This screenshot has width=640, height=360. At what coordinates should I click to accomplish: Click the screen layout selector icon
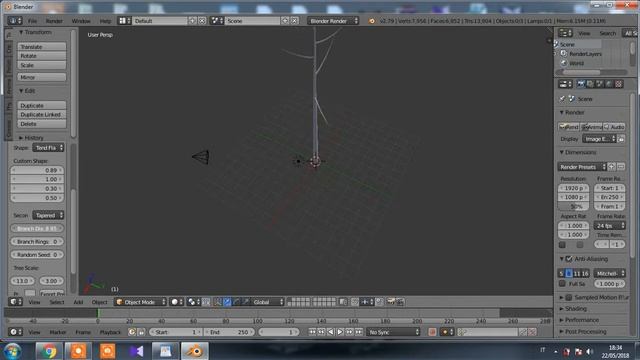click(x=124, y=21)
